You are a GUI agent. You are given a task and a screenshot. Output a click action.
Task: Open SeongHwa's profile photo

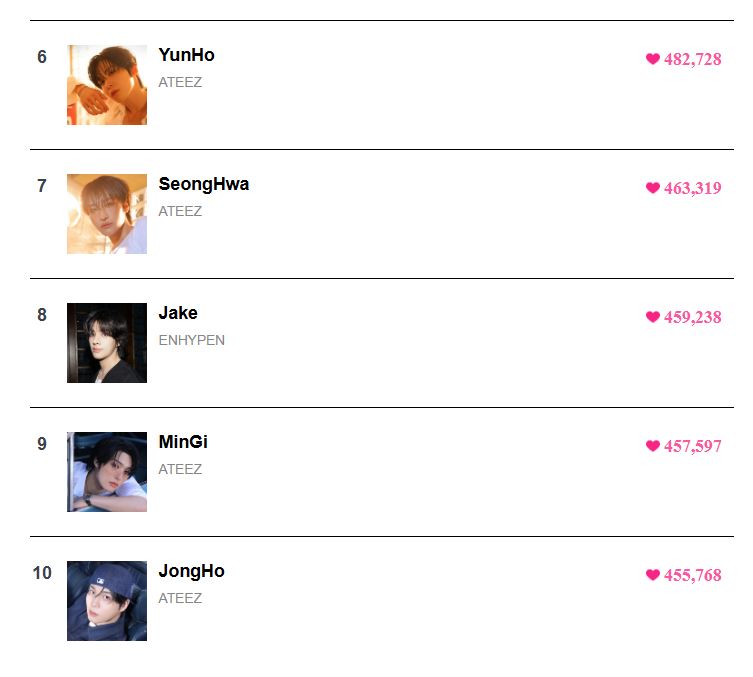click(x=107, y=214)
